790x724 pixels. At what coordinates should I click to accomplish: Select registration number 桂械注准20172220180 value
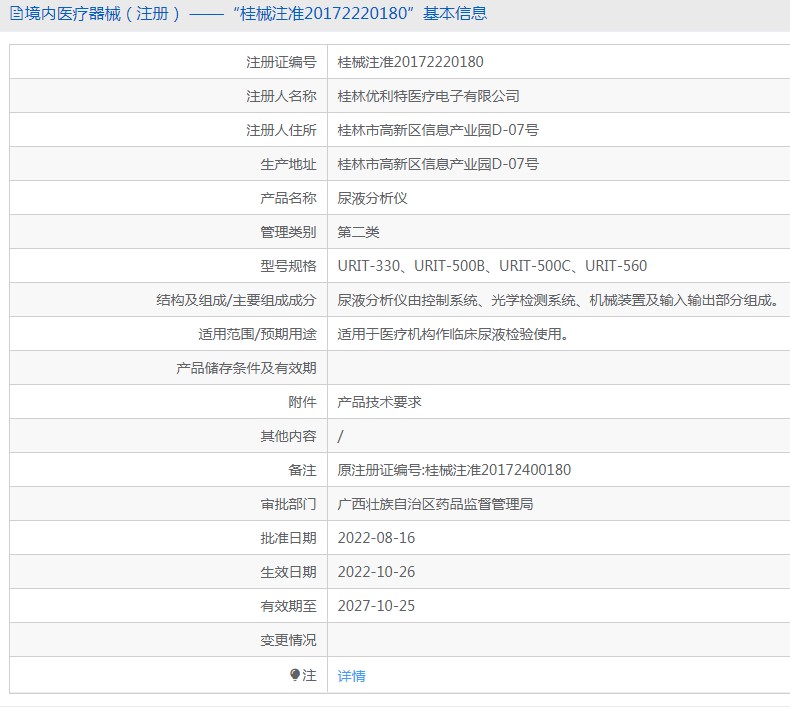[410, 62]
